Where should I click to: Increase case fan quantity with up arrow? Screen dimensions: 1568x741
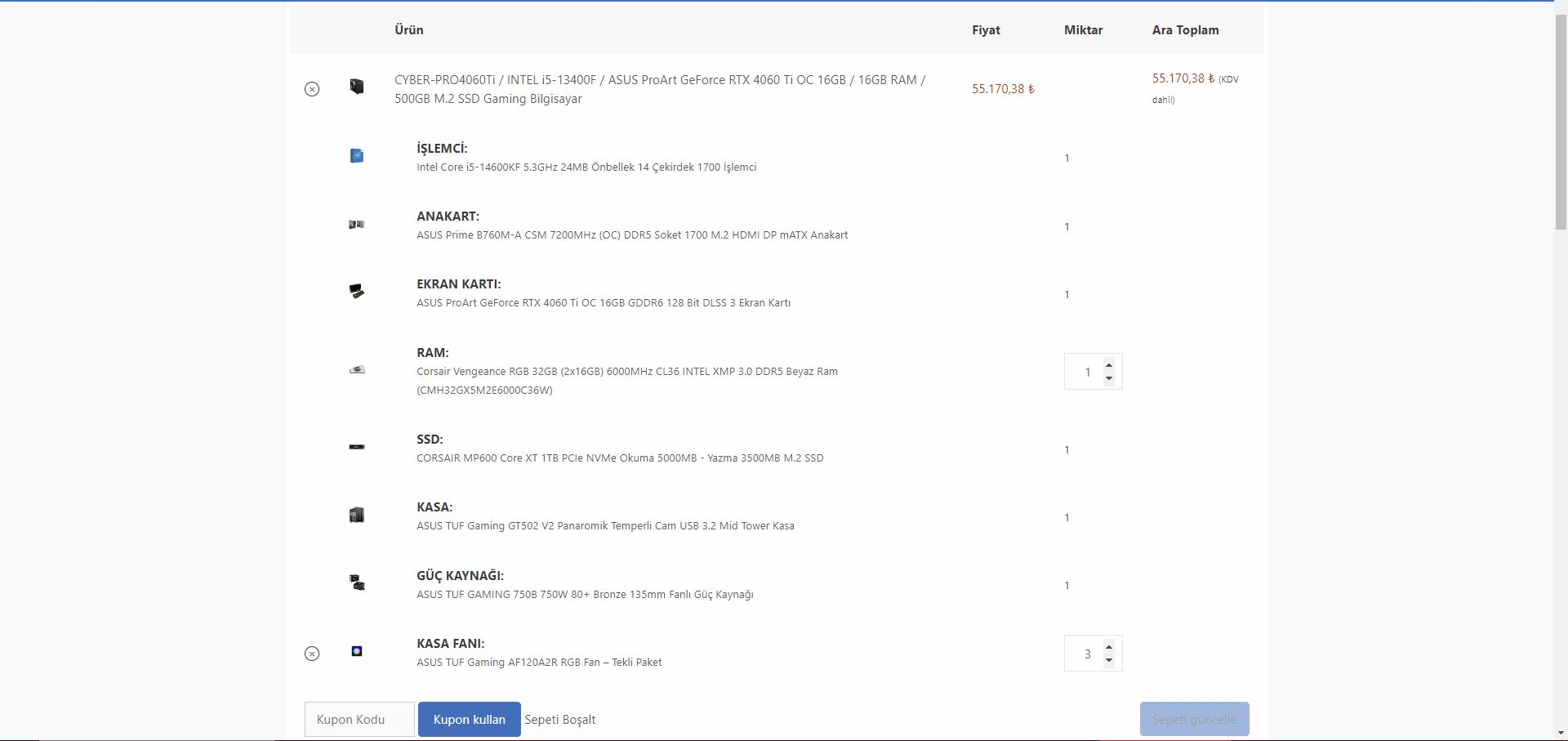pyautogui.click(x=1109, y=647)
